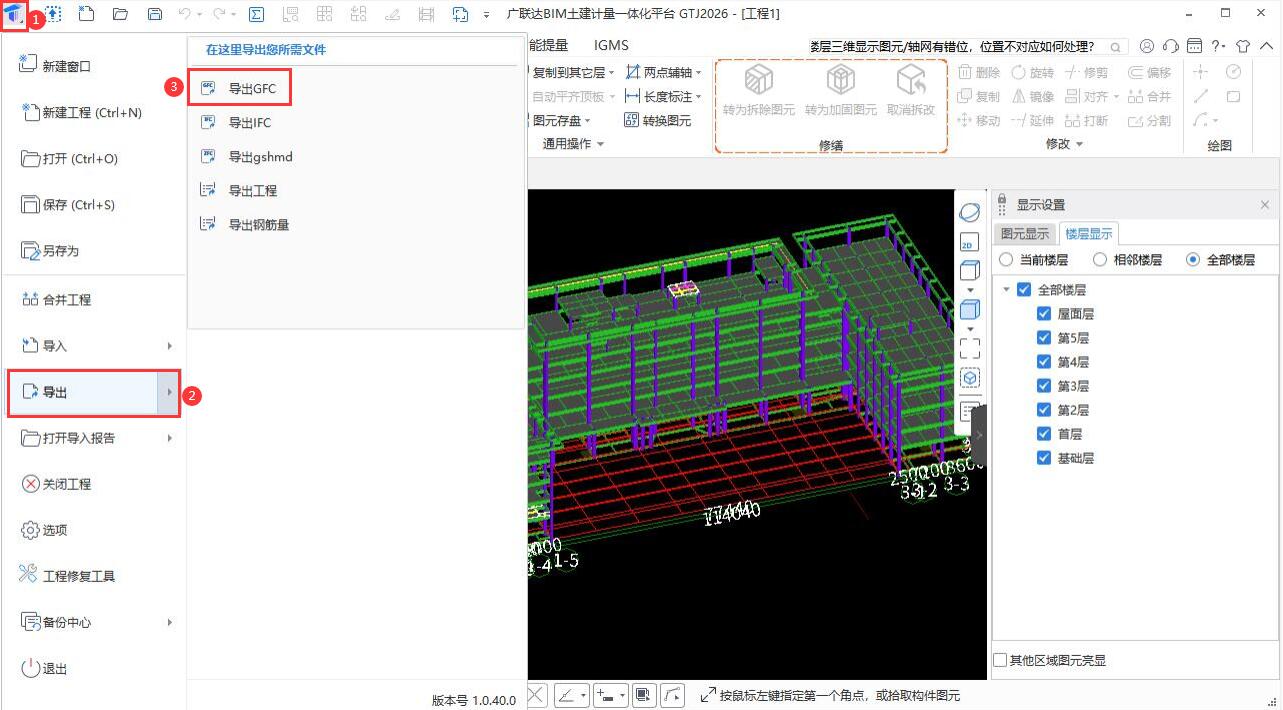Open the quick access toolbar customize arrow

click(x=487, y=15)
